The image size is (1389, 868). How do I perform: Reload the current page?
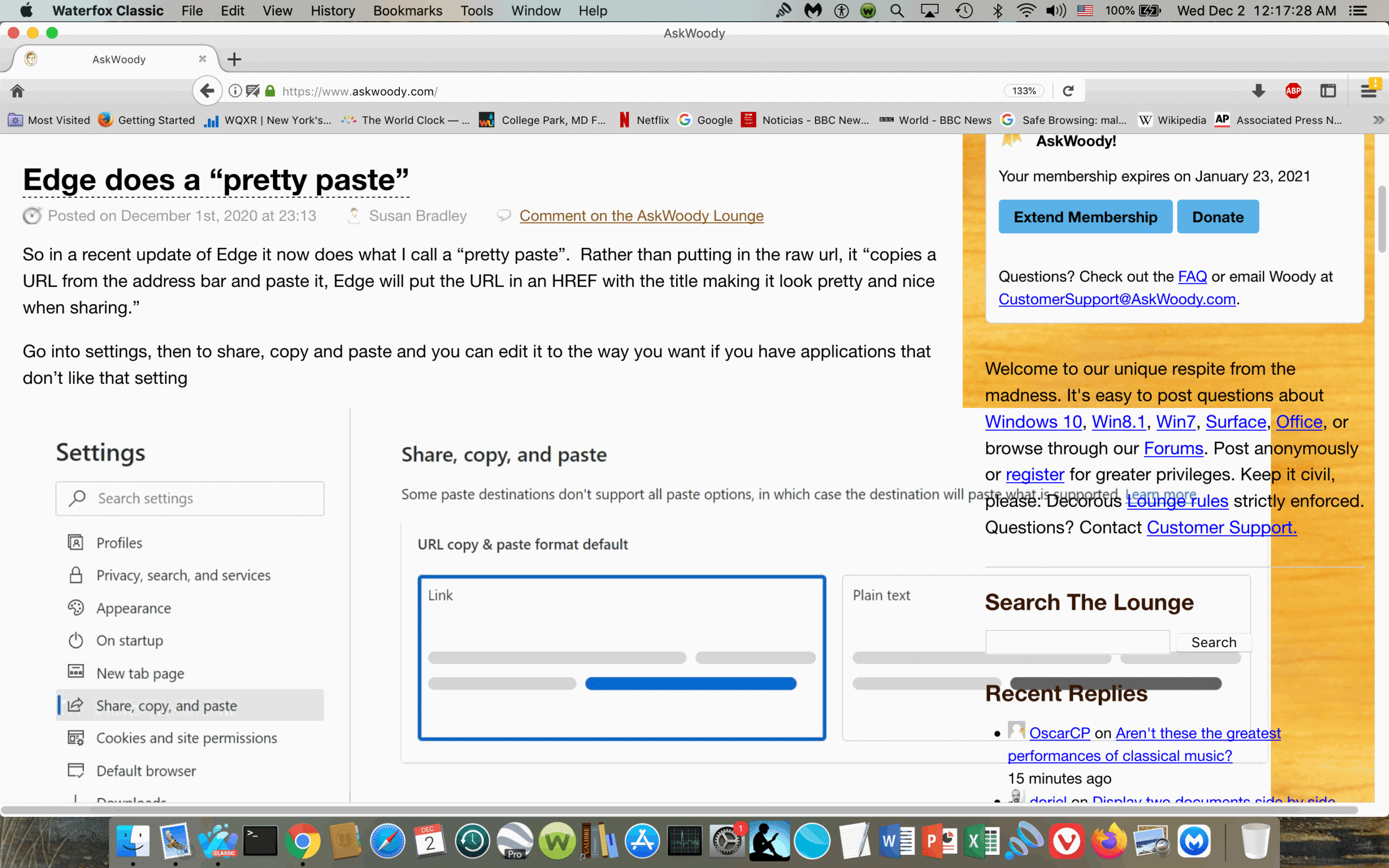coord(1068,91)
